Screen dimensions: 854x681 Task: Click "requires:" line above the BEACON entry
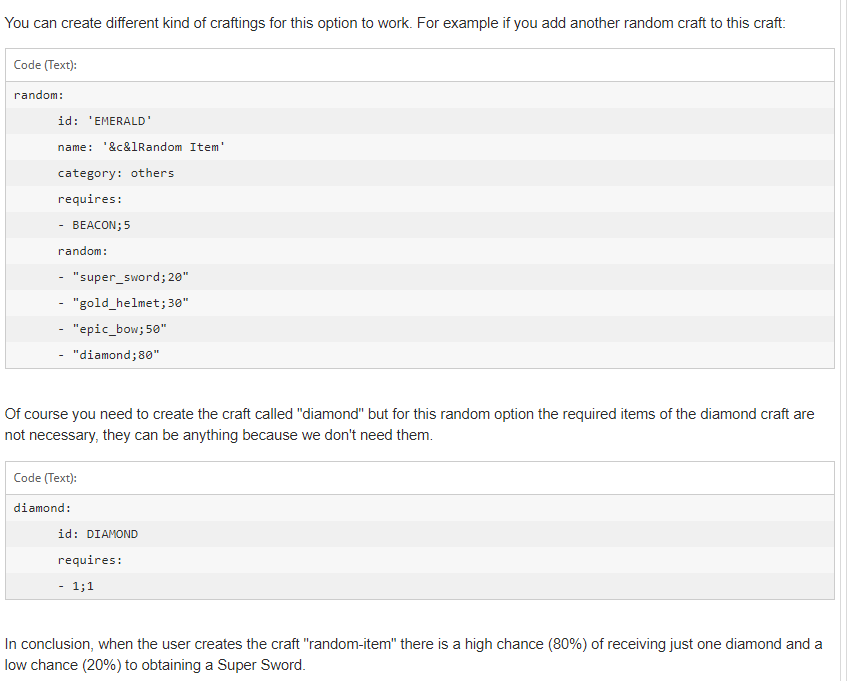[x=90, y=199]
